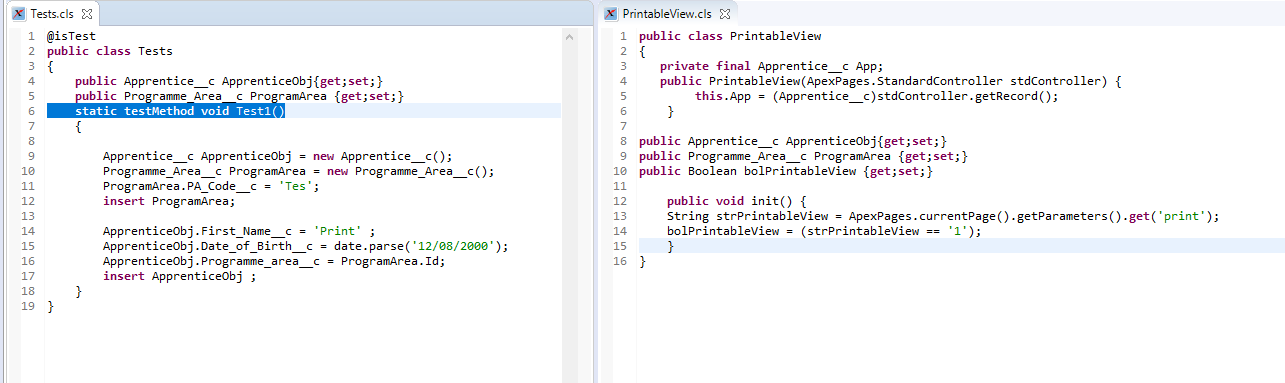The height and width of the screenshot is (383, 1285).
Task: Click the scroll-up arrow in Tests editor
Action: (570, 37)
